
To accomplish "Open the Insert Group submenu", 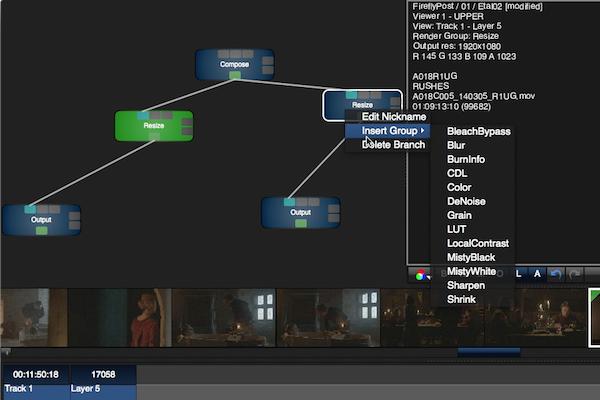I will tap(388, 131).
